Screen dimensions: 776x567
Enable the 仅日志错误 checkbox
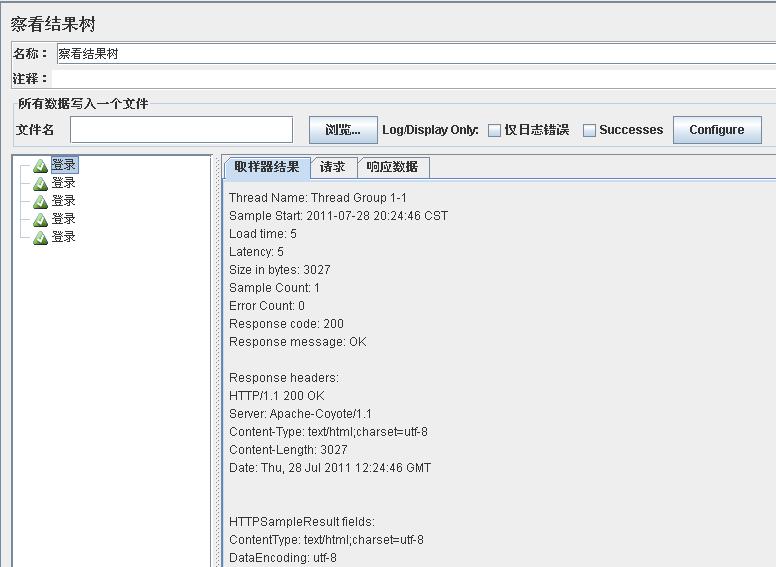[494, 131]
